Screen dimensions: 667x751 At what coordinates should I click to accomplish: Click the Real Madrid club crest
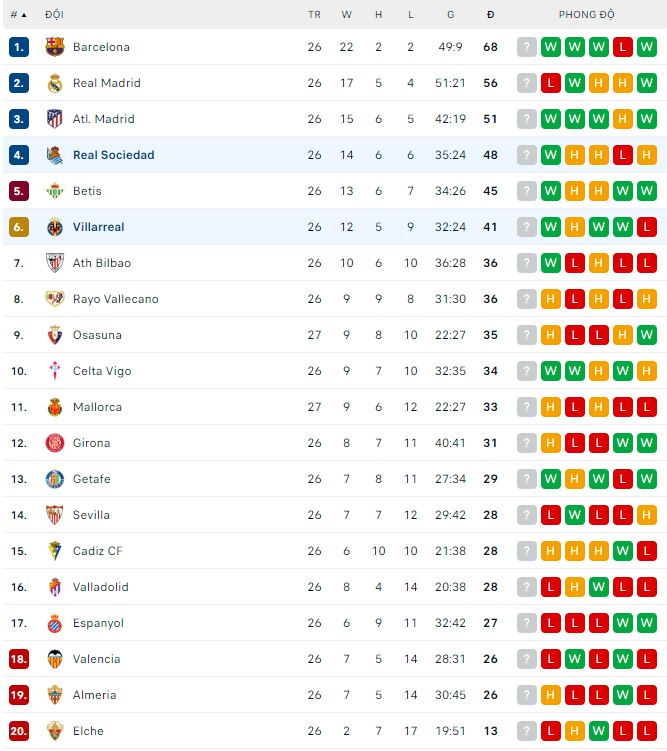point(55,83)
